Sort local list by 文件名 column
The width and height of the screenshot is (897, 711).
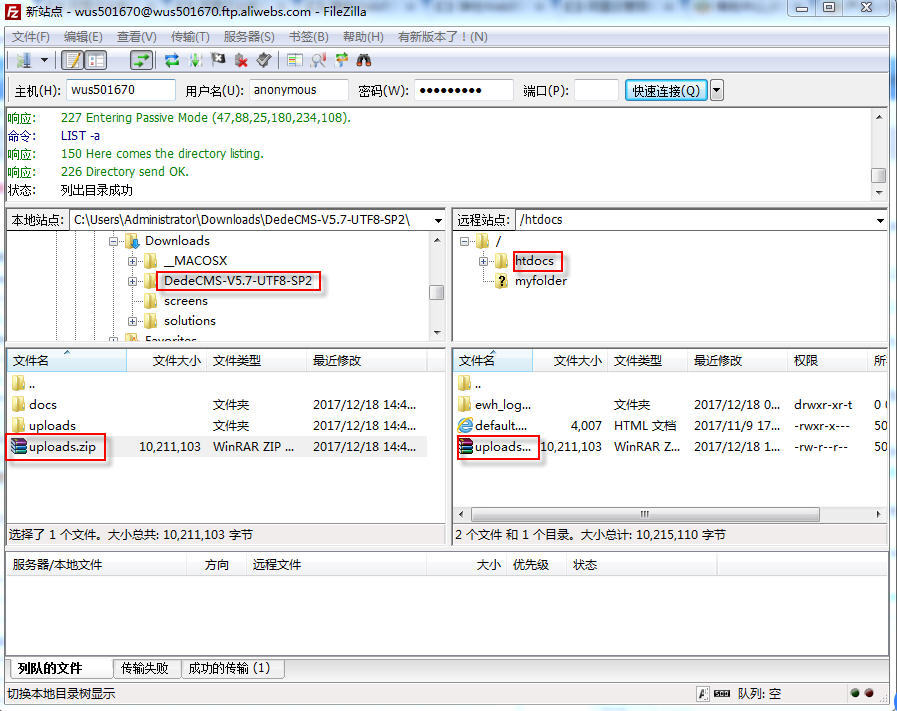(x=66, y=361)
